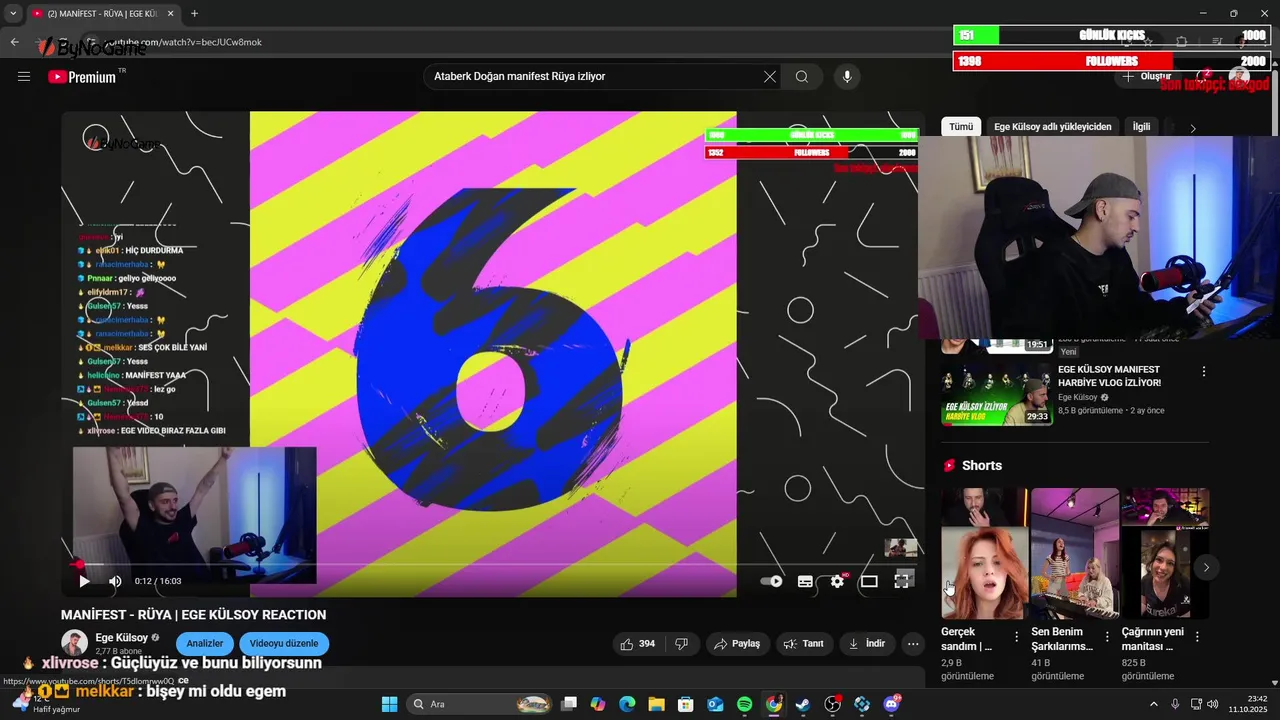
Task: Mute the video player volume
Action: 115,581
